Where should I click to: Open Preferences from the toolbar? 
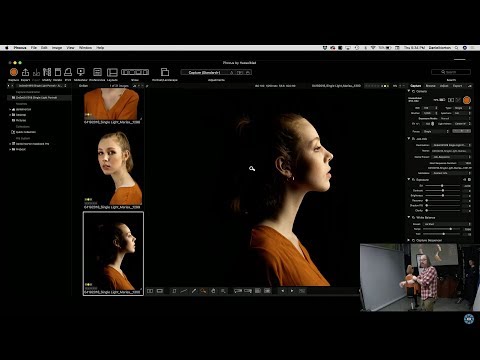[97, 72]
